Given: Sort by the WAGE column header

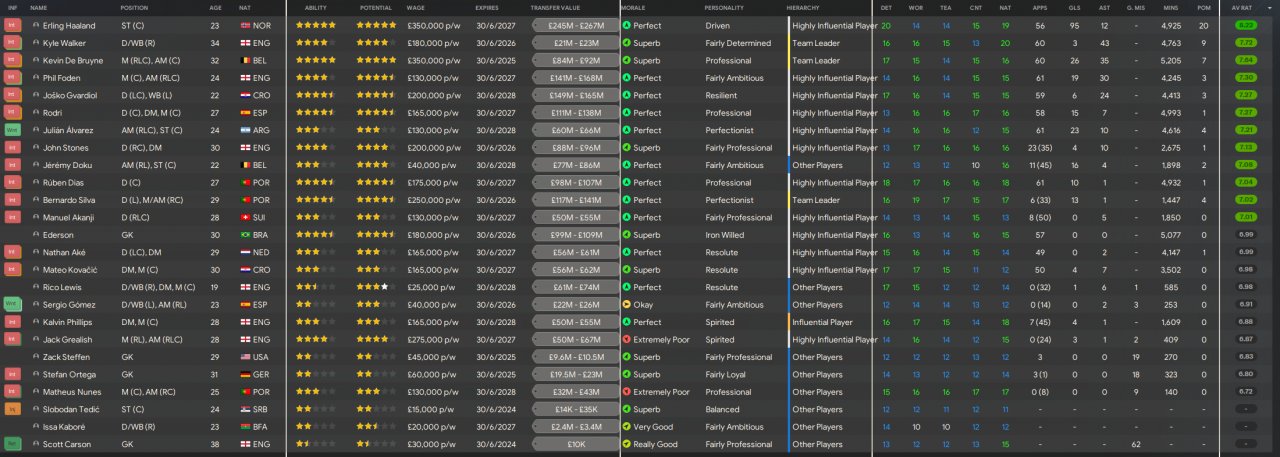Looking at the screenshot, I should click(x=416, y=8).
